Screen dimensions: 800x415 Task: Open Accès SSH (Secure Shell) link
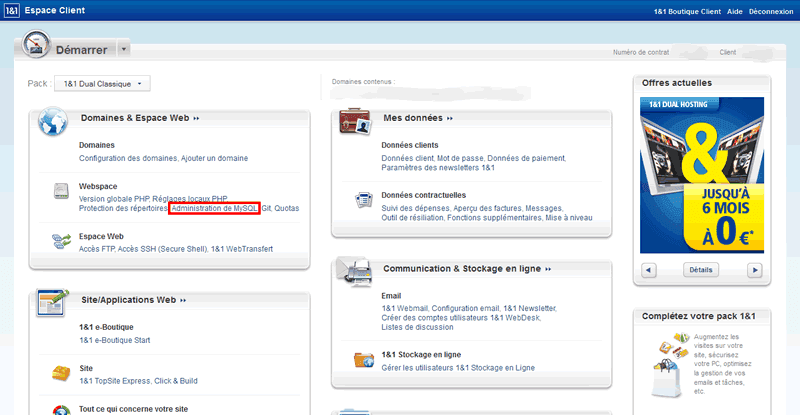pos(162,249)
